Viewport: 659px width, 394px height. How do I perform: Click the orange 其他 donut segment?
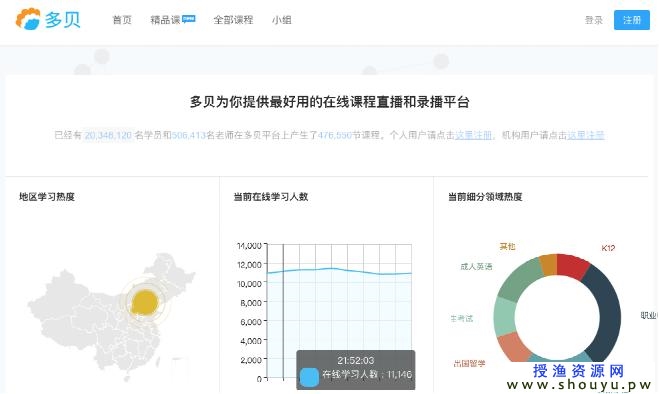click(548, 264)
